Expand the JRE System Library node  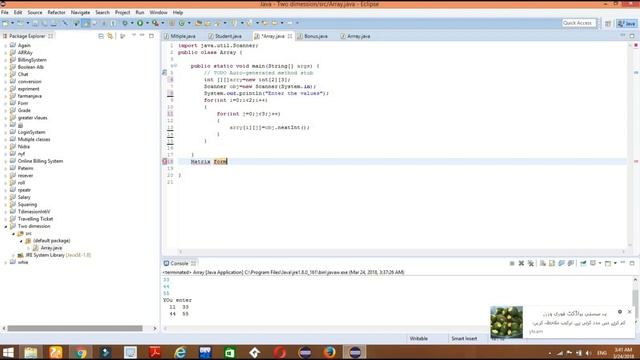(x=13, y=255)
